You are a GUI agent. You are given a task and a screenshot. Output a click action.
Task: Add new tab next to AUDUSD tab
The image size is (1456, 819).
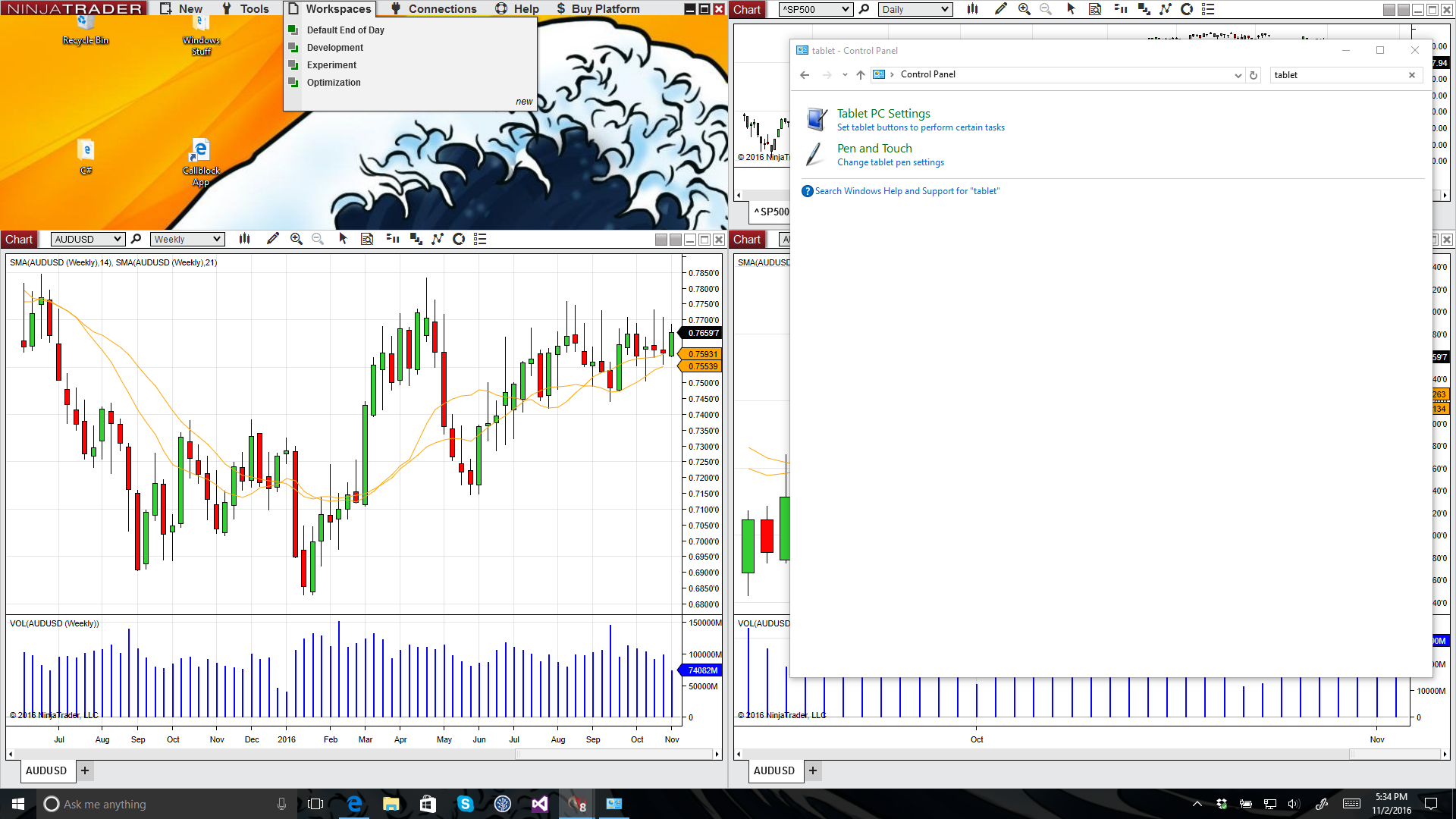tap(85, 770)
